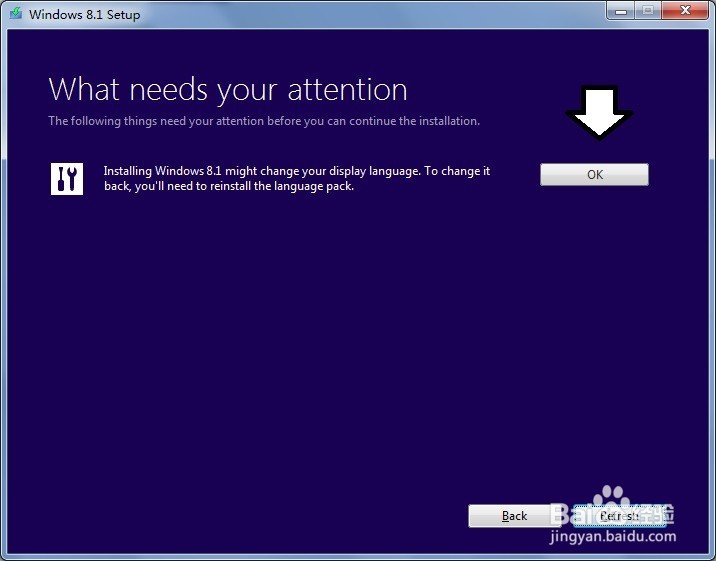Viewport: 716px width, 561px height.
Task: Click the 'What needs your attention' heading
Action: [x=228, y=89]
